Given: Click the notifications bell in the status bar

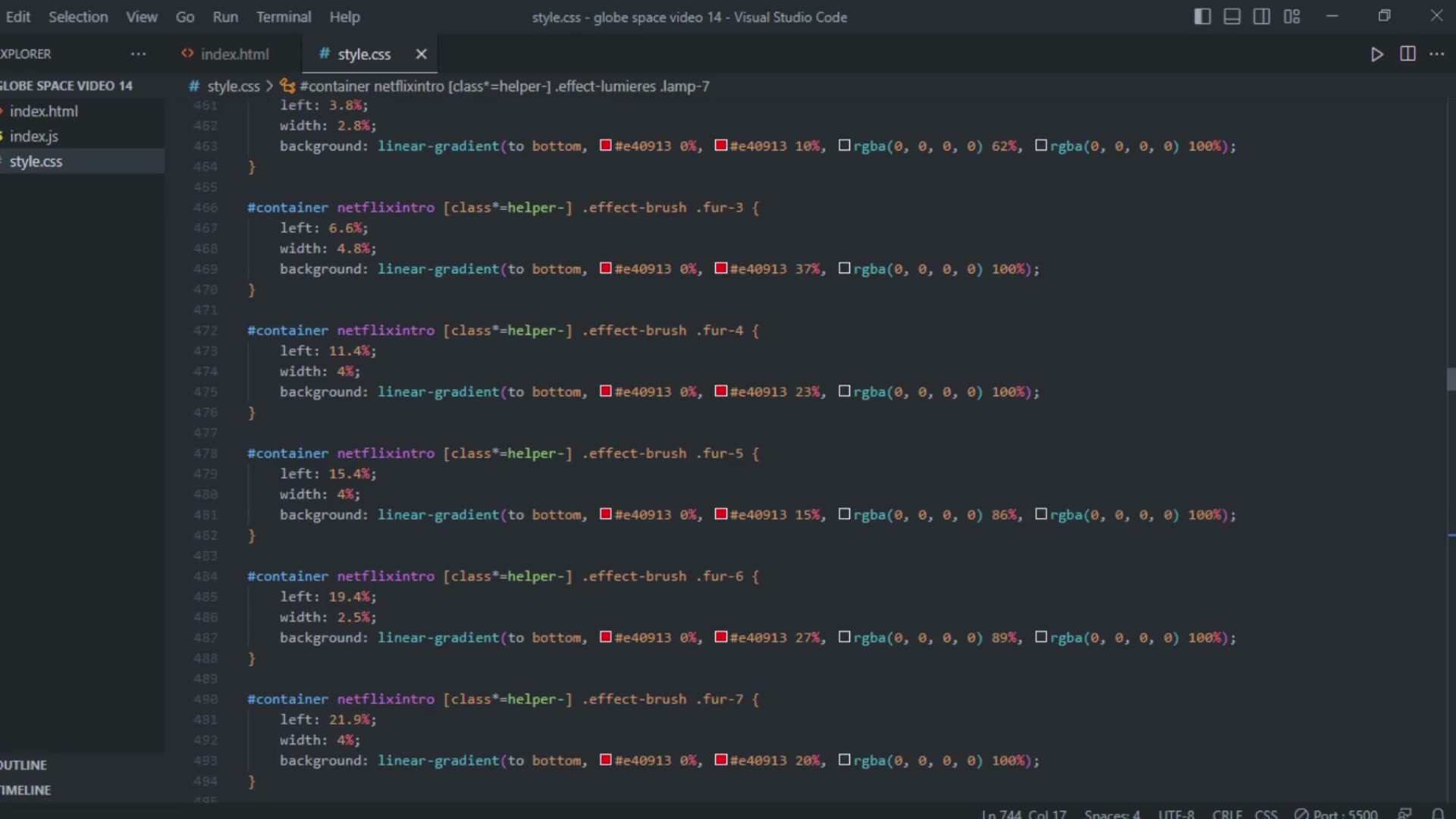Looking at the screenshot, I should point(1437,814).
